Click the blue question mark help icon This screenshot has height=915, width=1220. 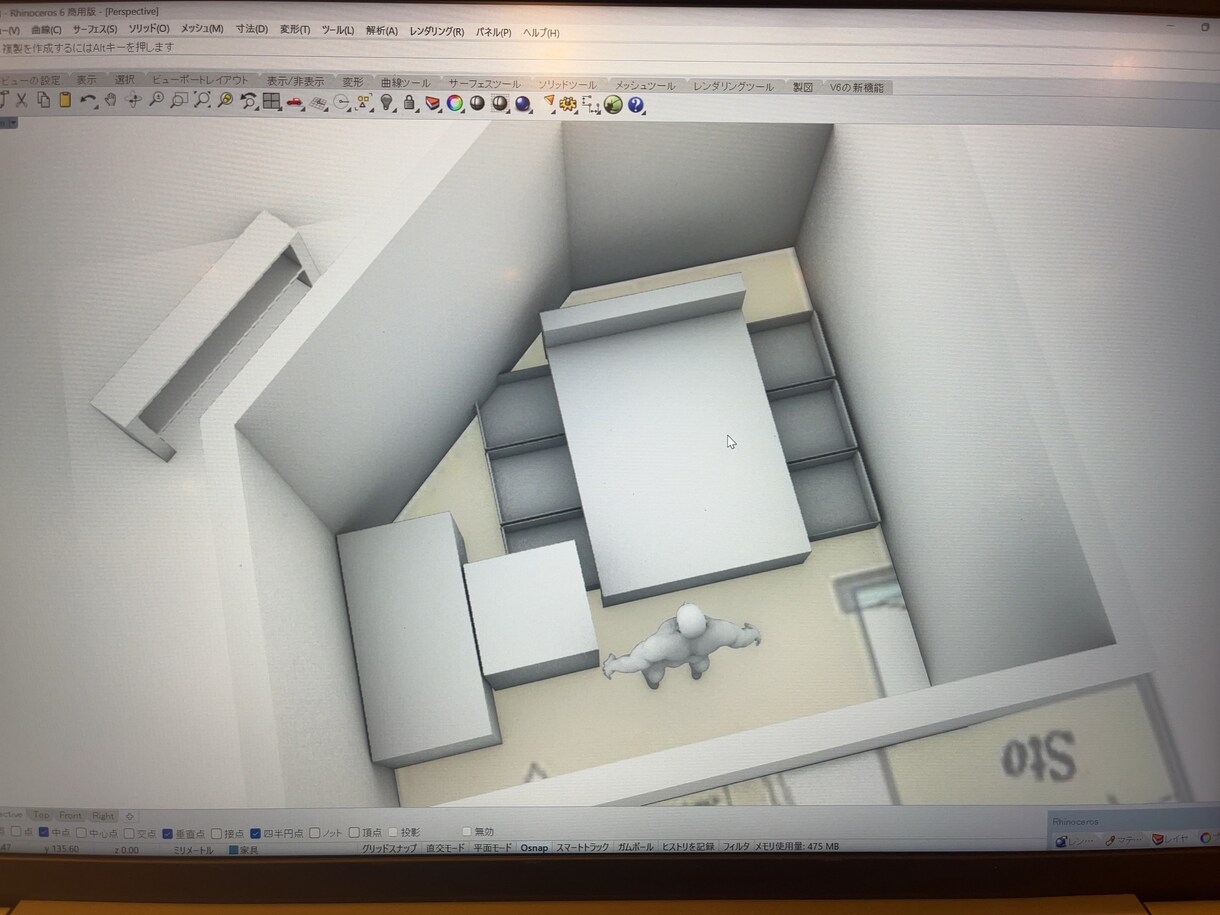[x=636, y=104]
